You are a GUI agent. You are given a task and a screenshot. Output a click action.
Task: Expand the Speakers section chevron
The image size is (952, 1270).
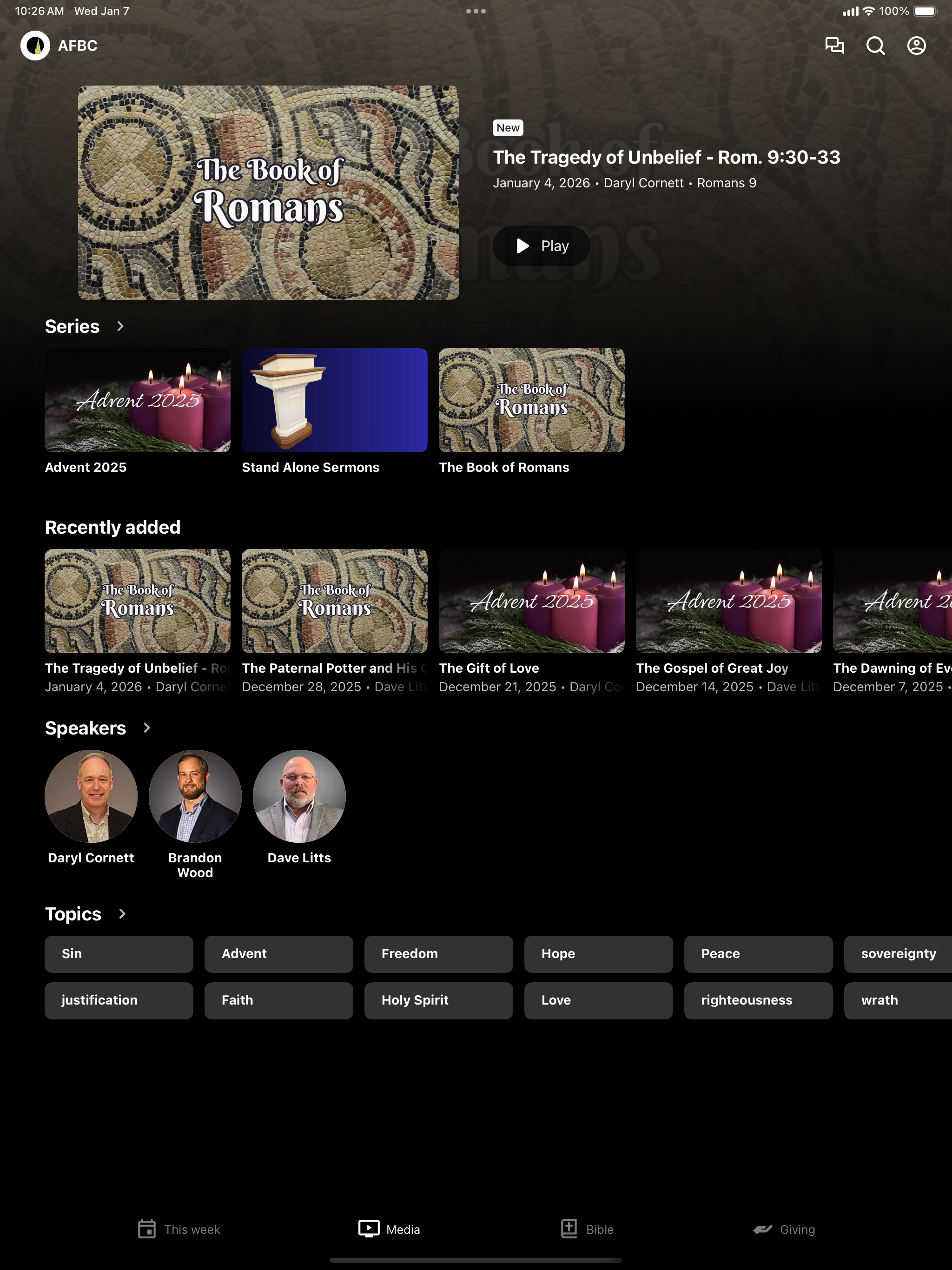point(147,728)
